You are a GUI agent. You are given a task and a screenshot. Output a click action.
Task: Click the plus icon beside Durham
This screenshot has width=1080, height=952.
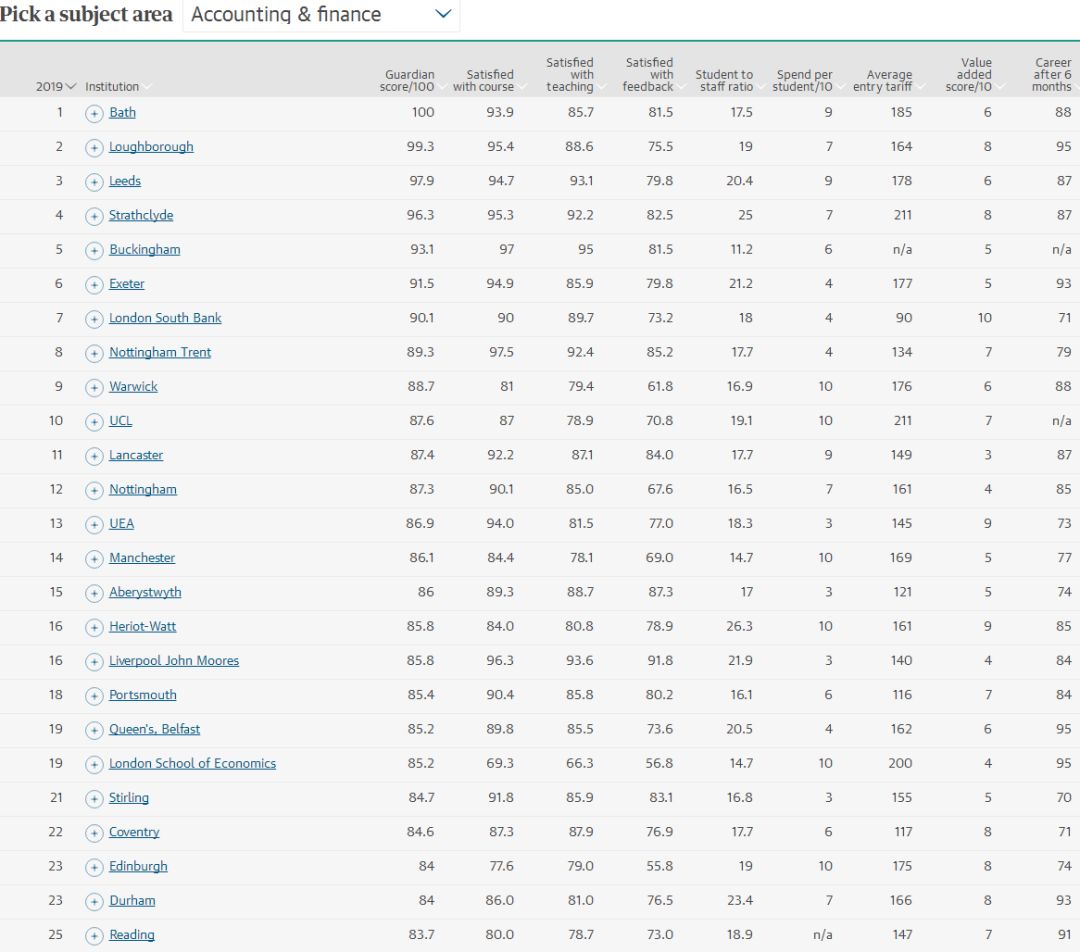pos(94,902)
